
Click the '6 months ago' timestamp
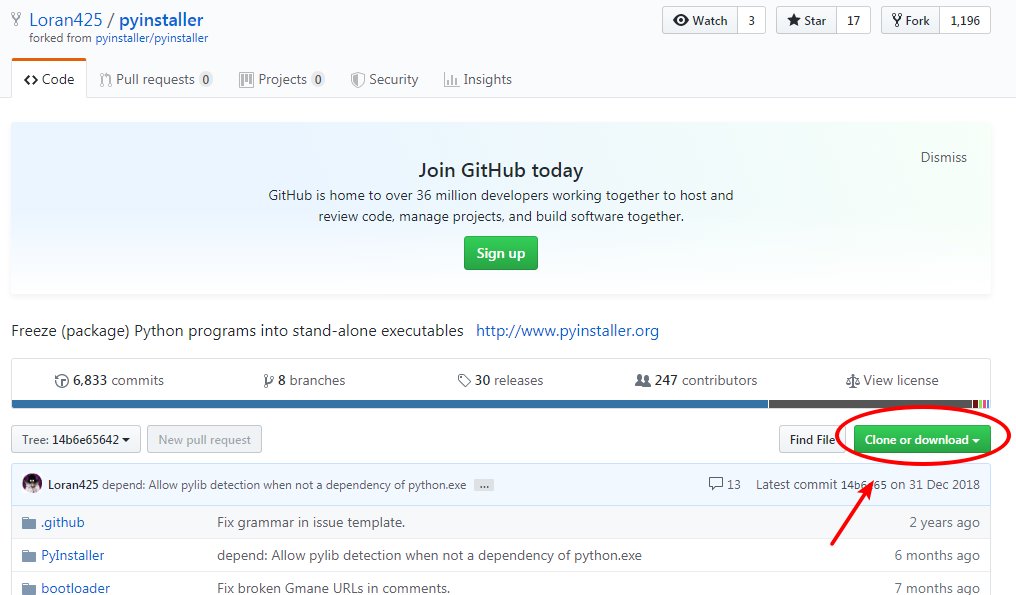(937, 555)
